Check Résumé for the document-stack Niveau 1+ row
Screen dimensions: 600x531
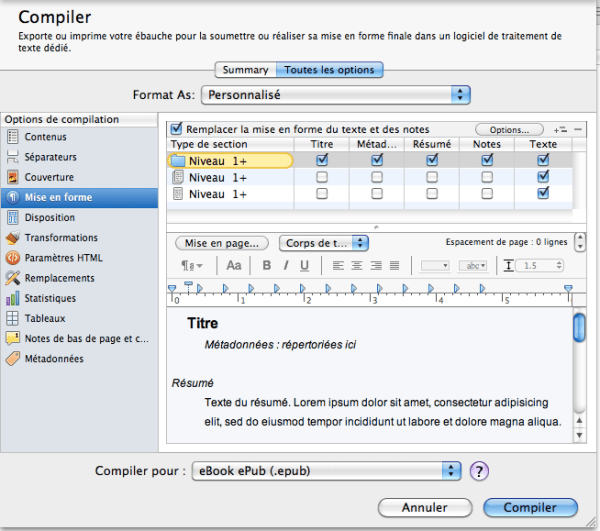(432, 177)
